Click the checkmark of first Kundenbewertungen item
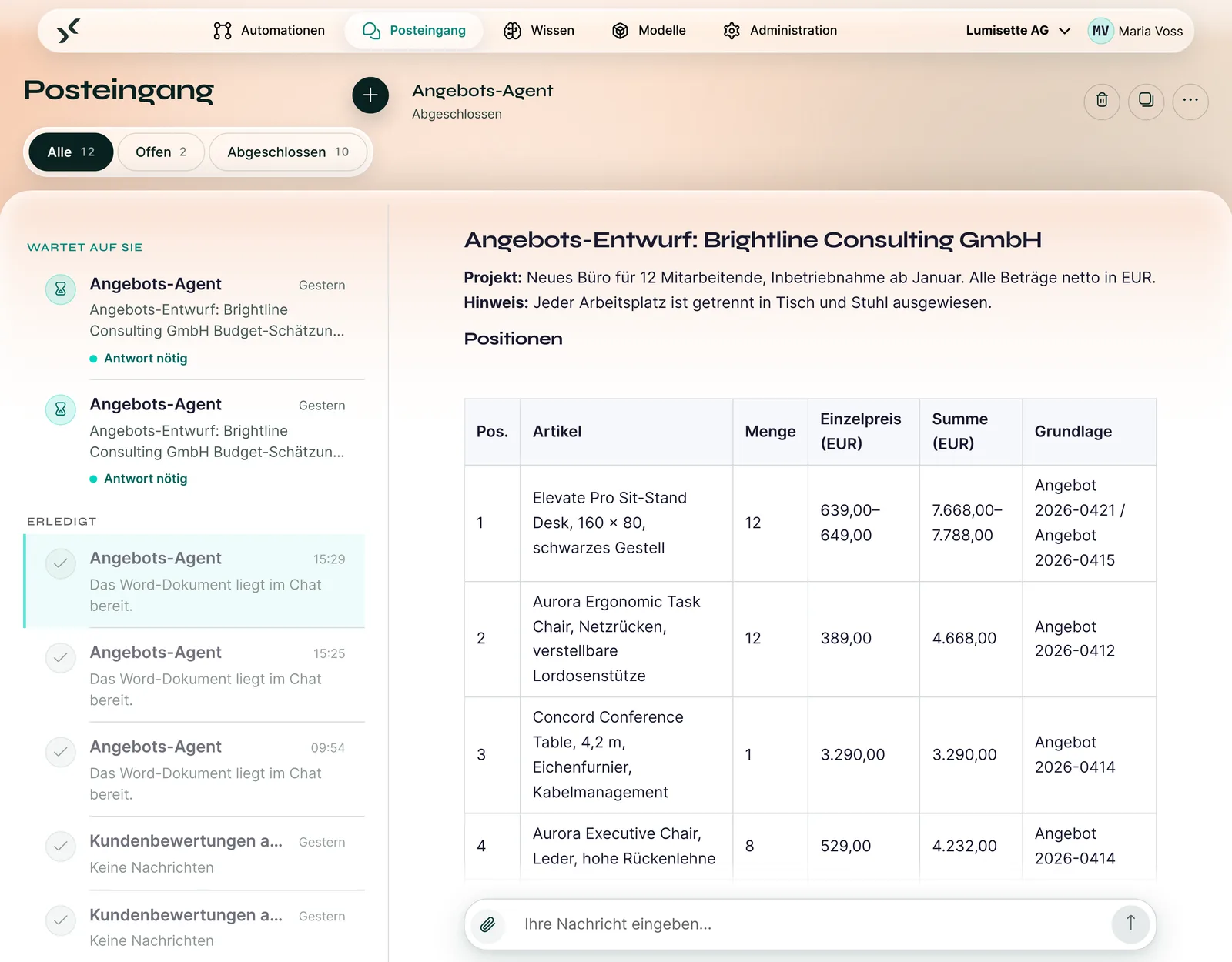This screenshot has height=962, width=1232. point(61,847)
